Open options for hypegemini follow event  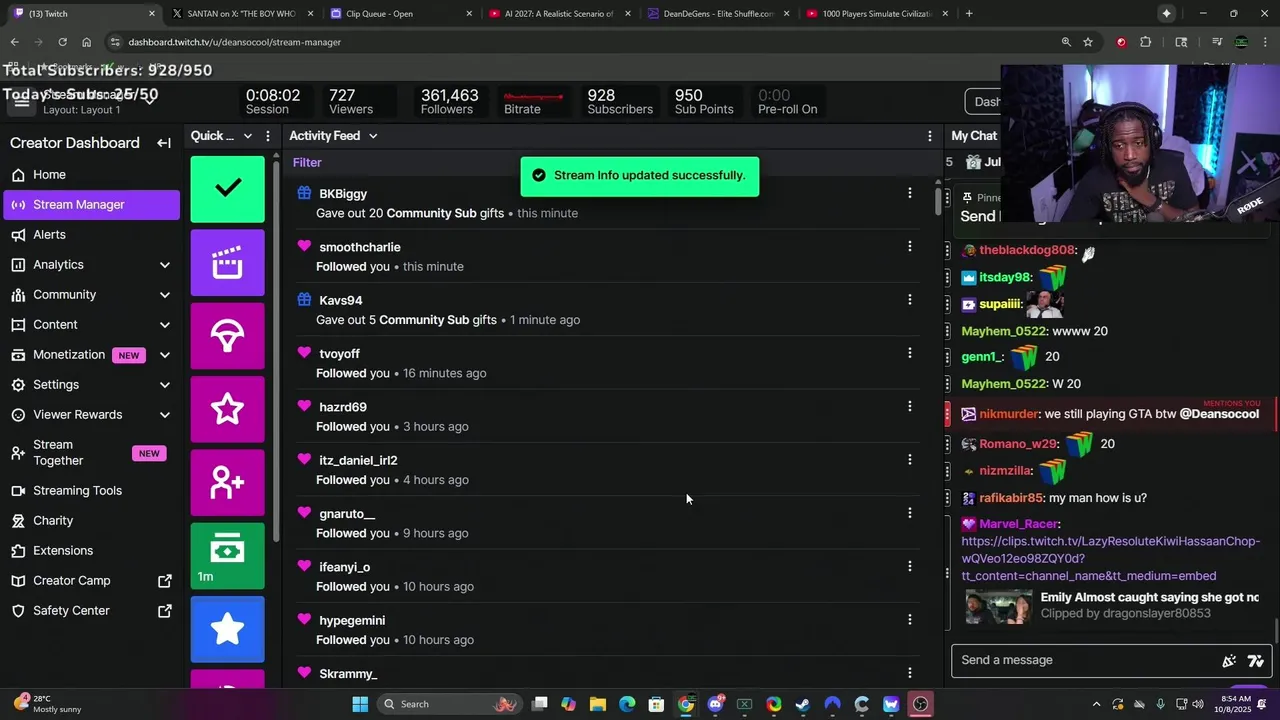click(x=909, y=619)
